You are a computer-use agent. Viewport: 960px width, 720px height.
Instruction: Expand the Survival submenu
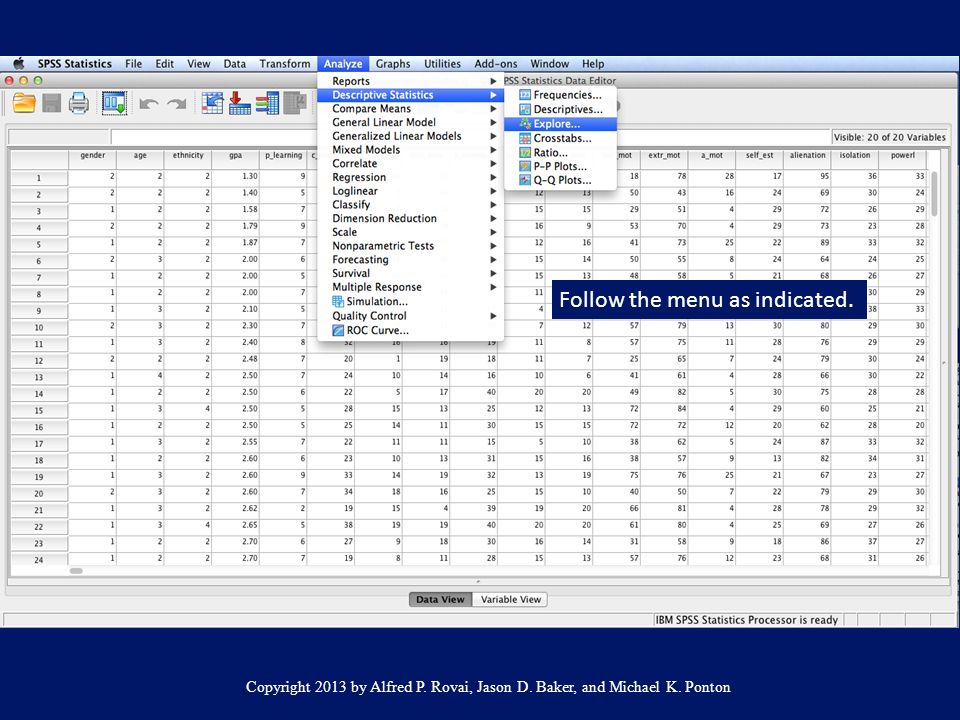pos(410,274)
